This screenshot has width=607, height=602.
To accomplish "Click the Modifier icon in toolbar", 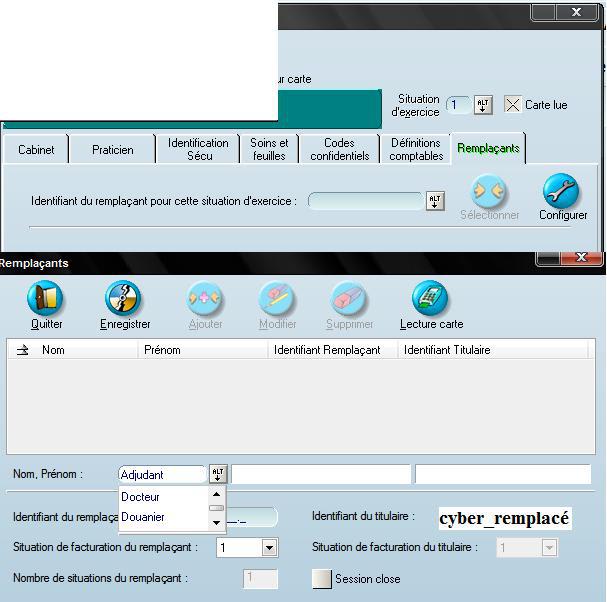I will click(x=277, y=299).
